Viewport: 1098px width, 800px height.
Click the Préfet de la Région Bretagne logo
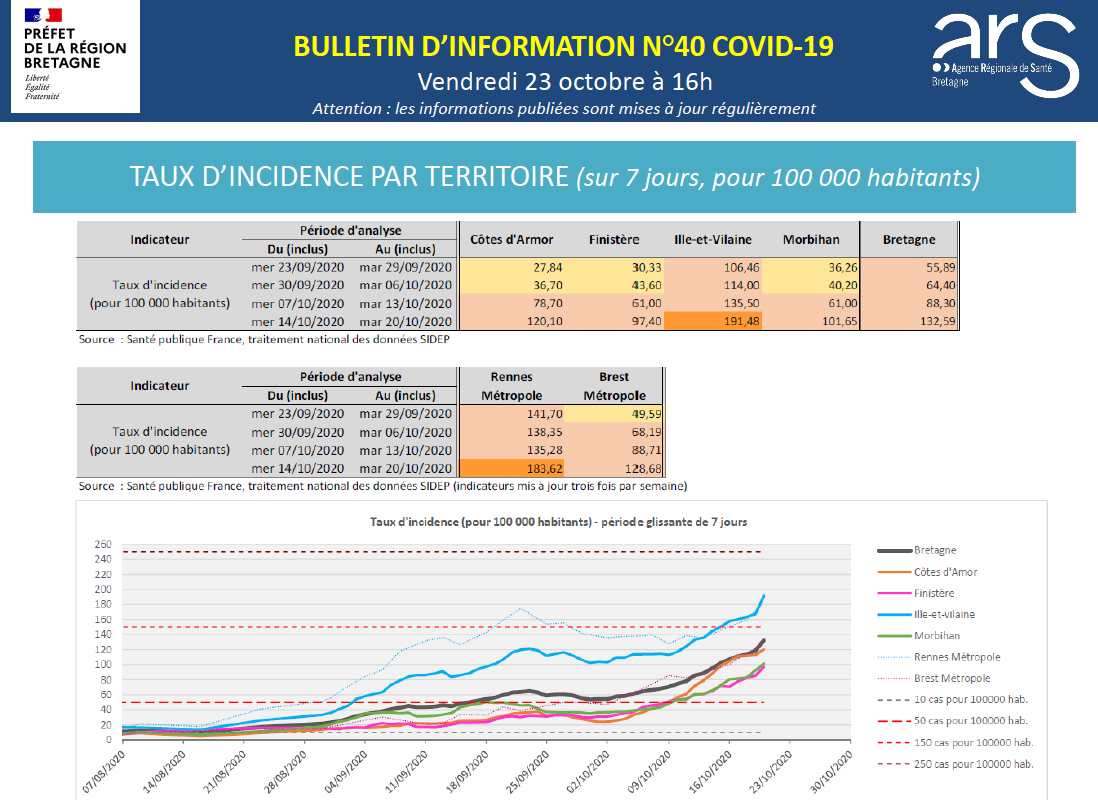pyautogui.click(x=75, y=56)
